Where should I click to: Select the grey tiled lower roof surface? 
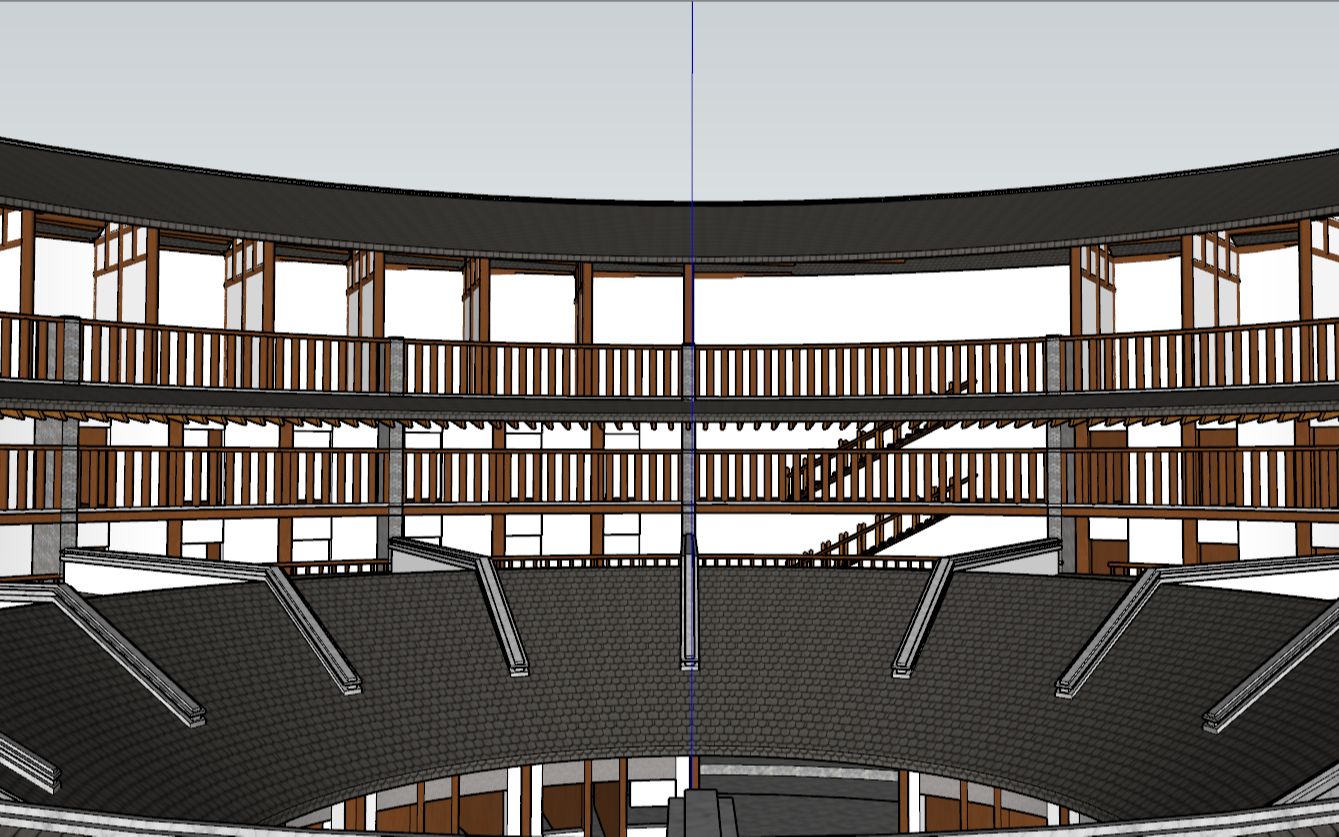coord(669,690)
